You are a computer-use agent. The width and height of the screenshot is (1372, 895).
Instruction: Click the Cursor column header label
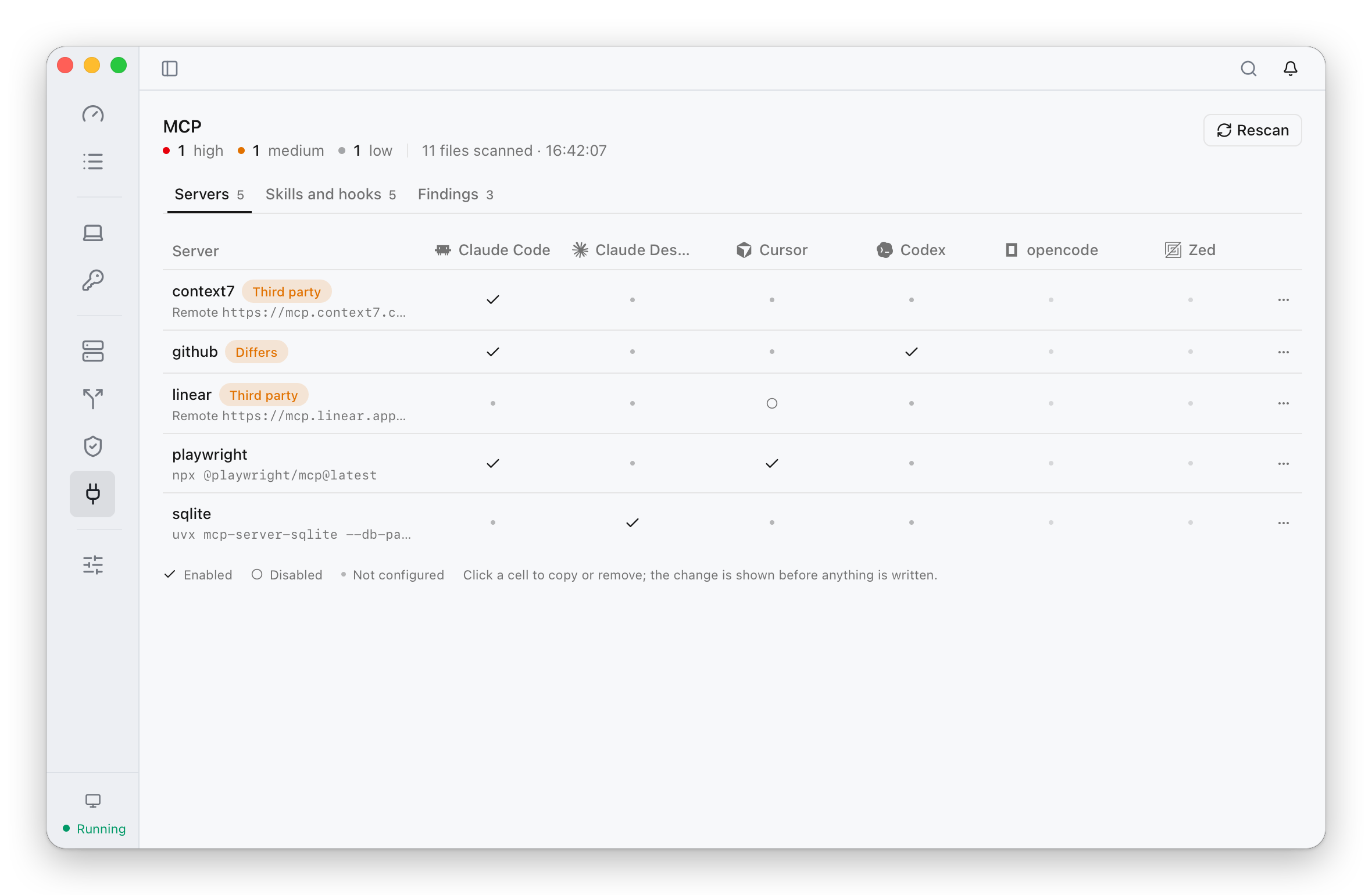coord(783,250)
